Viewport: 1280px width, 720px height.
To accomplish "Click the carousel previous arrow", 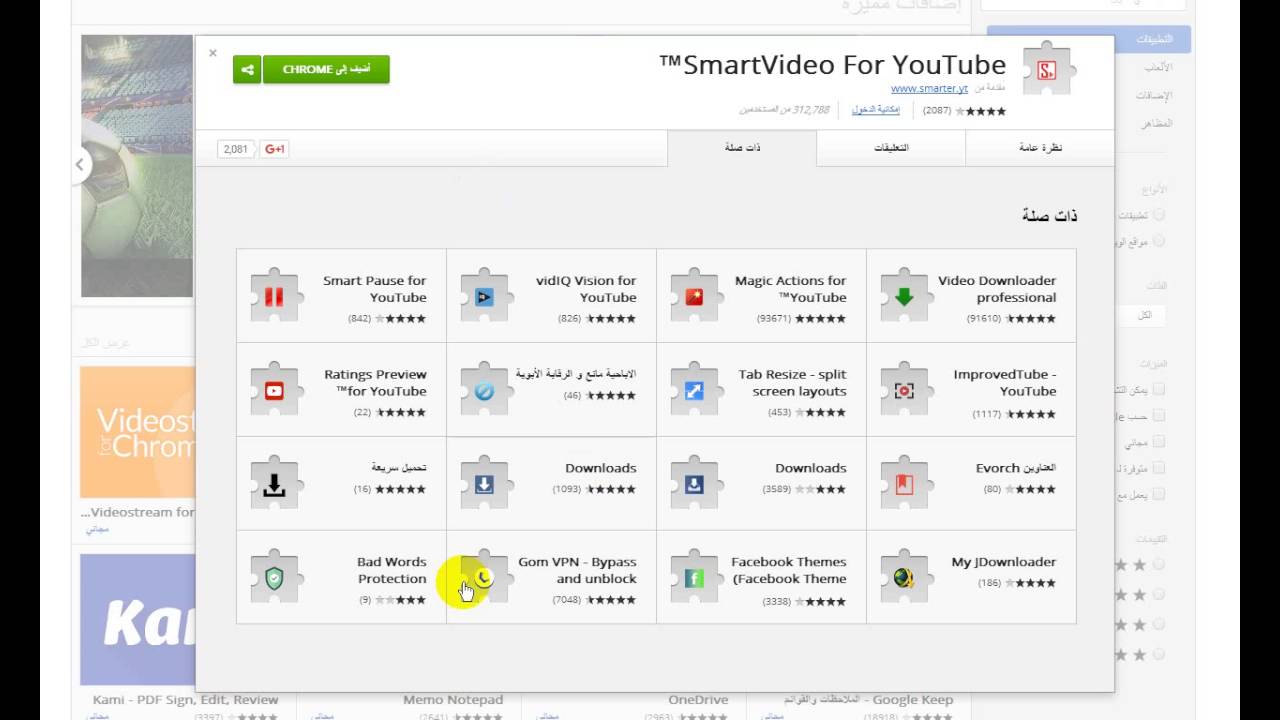I will [79, 165].
